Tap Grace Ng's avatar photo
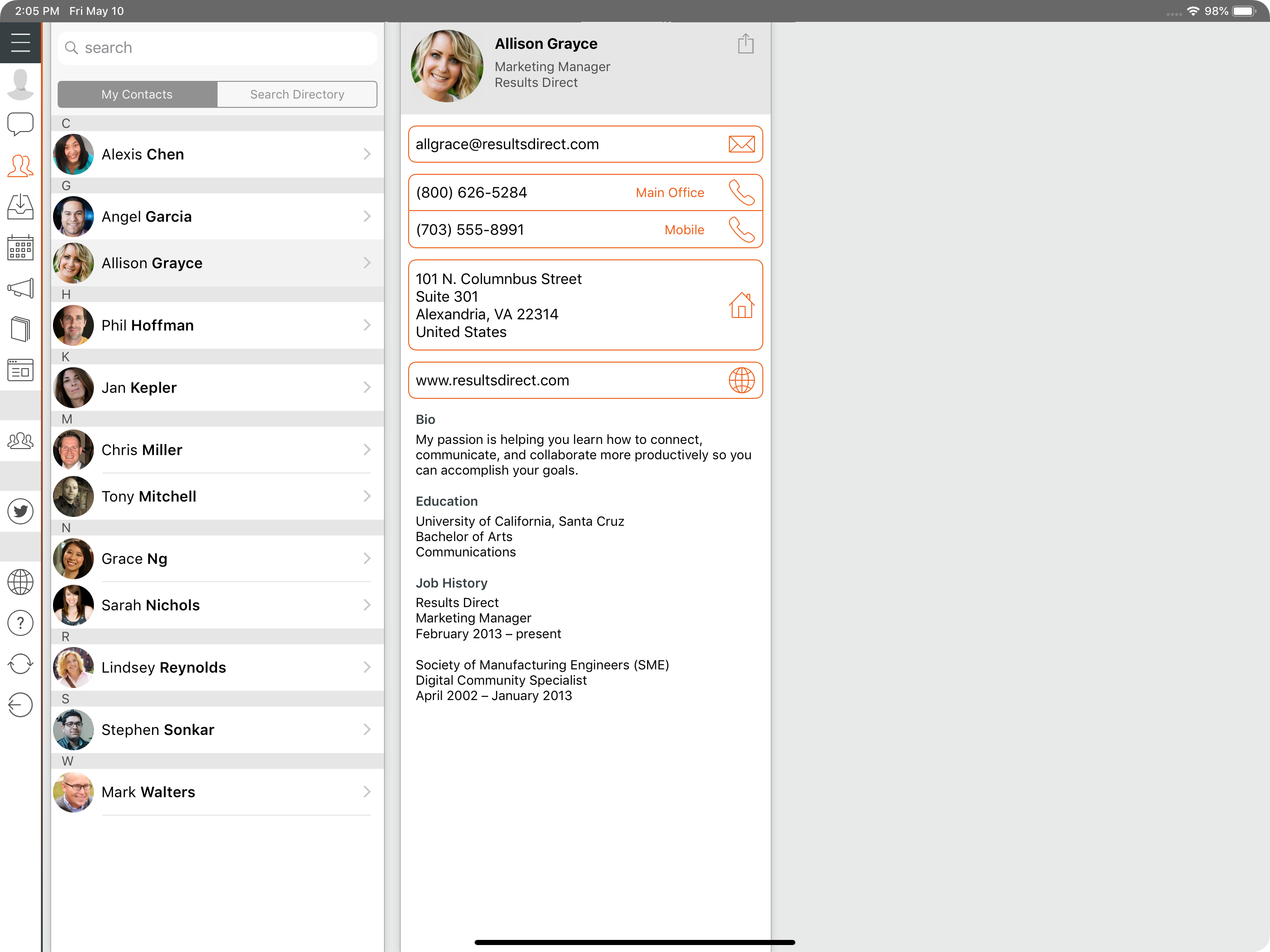The width and height of the screenshot is (1270, 952). 73,558
